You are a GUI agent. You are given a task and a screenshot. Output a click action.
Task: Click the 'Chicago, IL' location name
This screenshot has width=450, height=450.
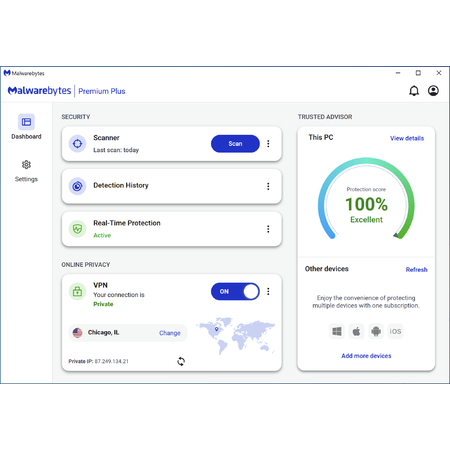pyautogui.click(x=103, y=332)
